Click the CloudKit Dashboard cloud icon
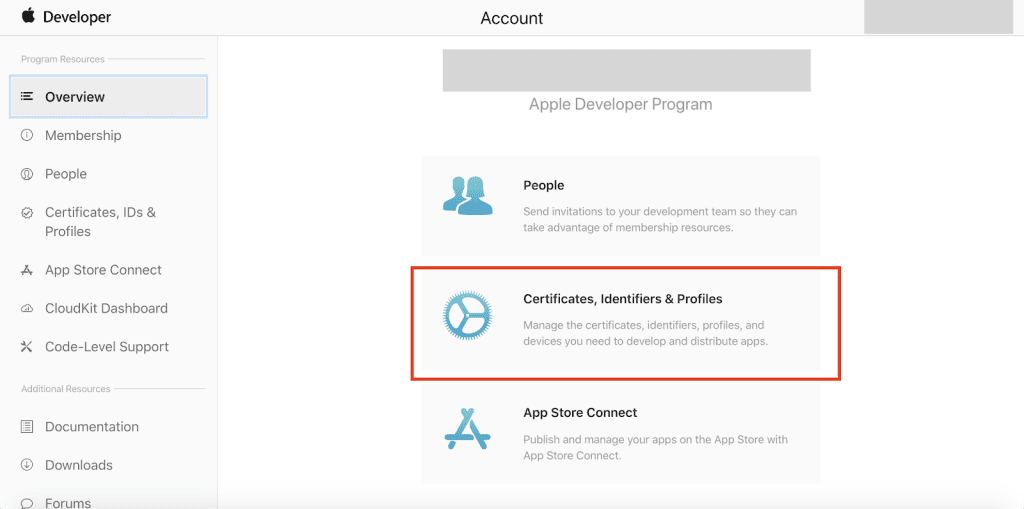The image size is (1024, 509). [27, 308]
